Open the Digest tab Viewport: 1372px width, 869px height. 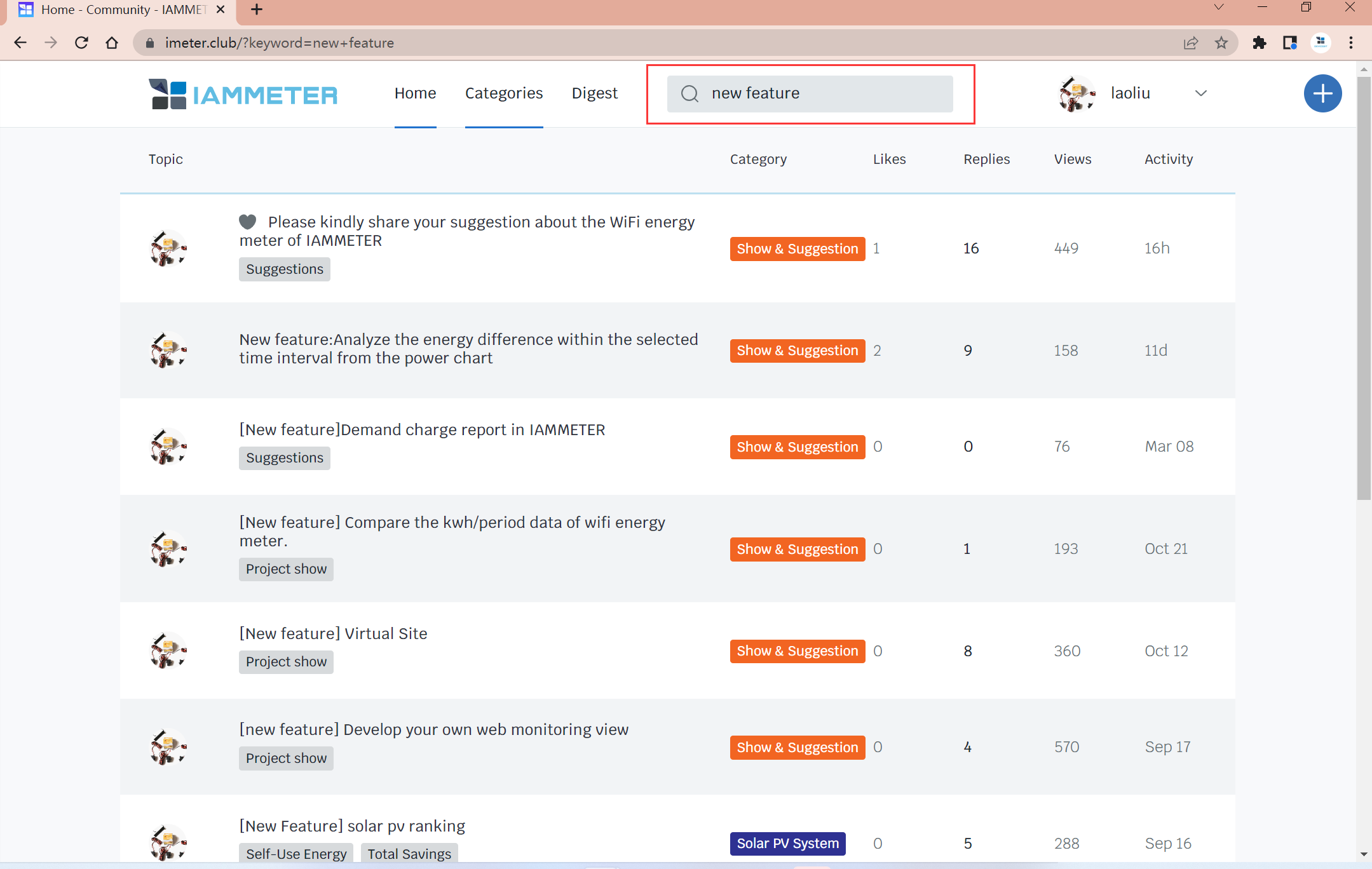(594, 93)
